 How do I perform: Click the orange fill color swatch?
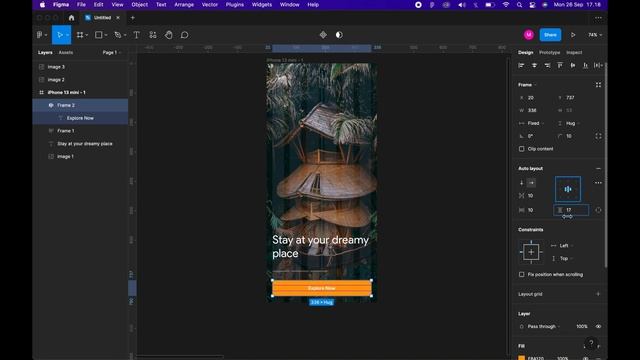point(521,358)
